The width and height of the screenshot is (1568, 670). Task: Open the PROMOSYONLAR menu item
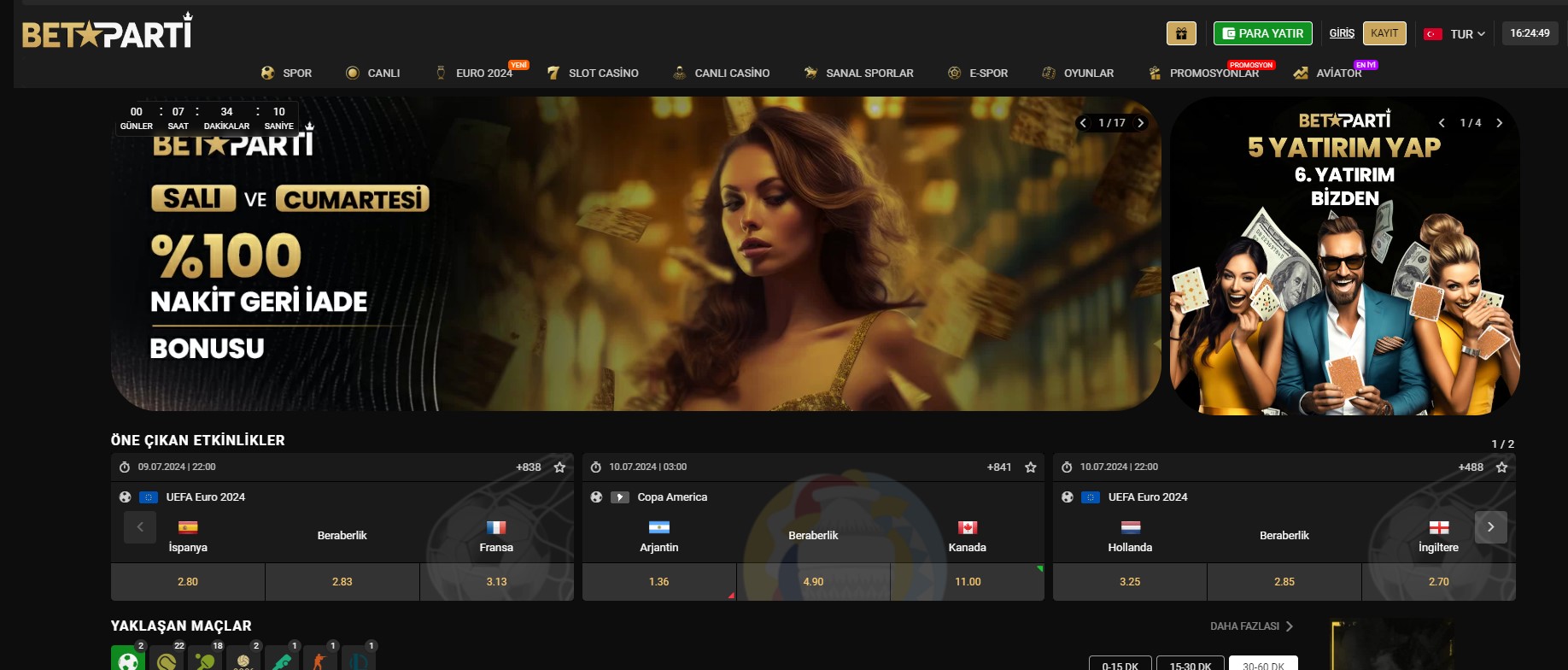[1204, 73]
